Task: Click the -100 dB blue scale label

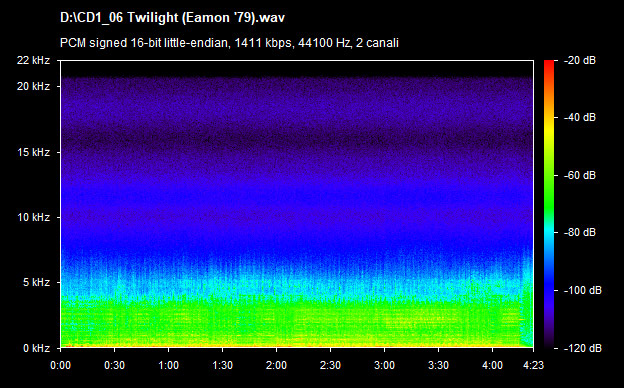Action: click(583, 290)
